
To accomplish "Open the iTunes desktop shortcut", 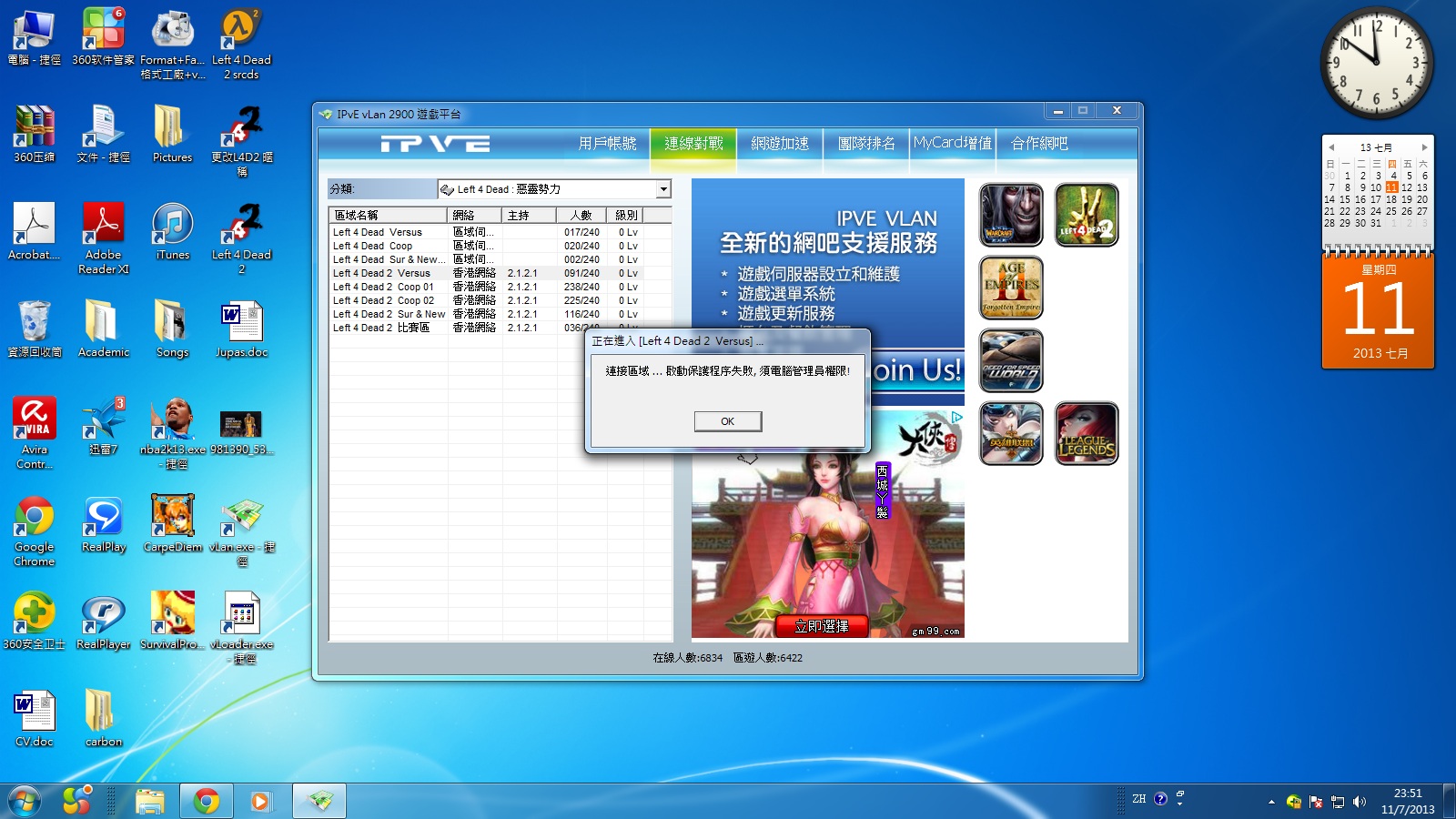I will tap(172, 227).
